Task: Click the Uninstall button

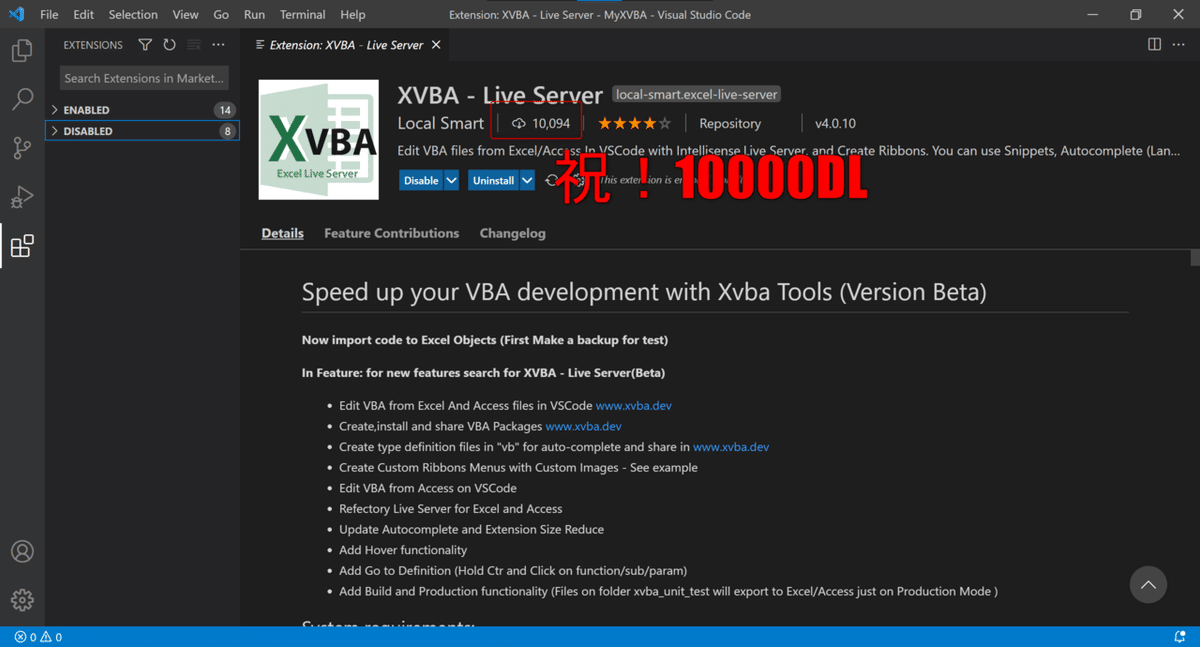Action: coord(493,181)
